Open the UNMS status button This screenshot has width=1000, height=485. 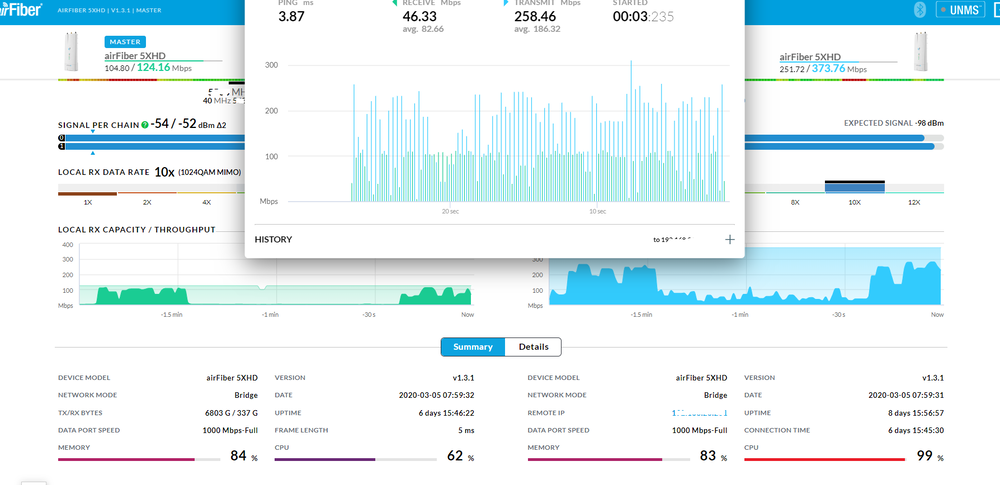pyautogui.click(x=962, y=10)
